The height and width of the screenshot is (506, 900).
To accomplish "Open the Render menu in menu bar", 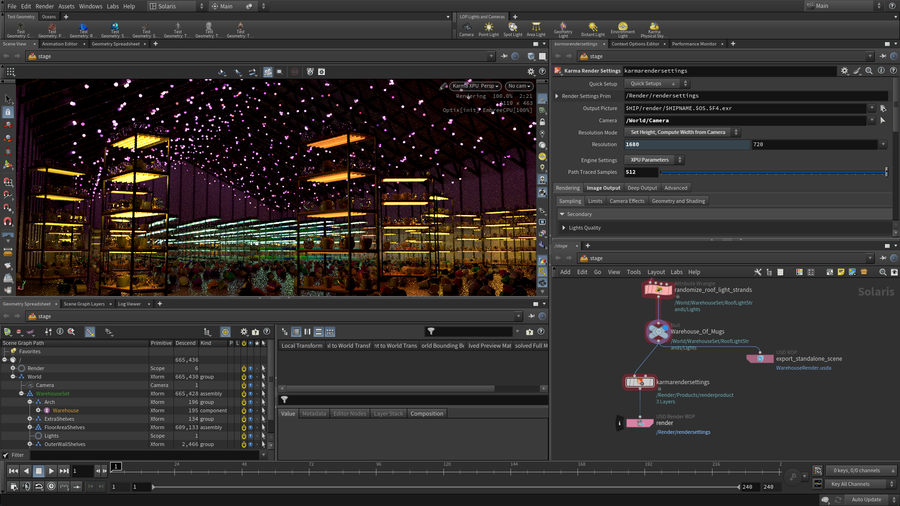I will point(45,6).
